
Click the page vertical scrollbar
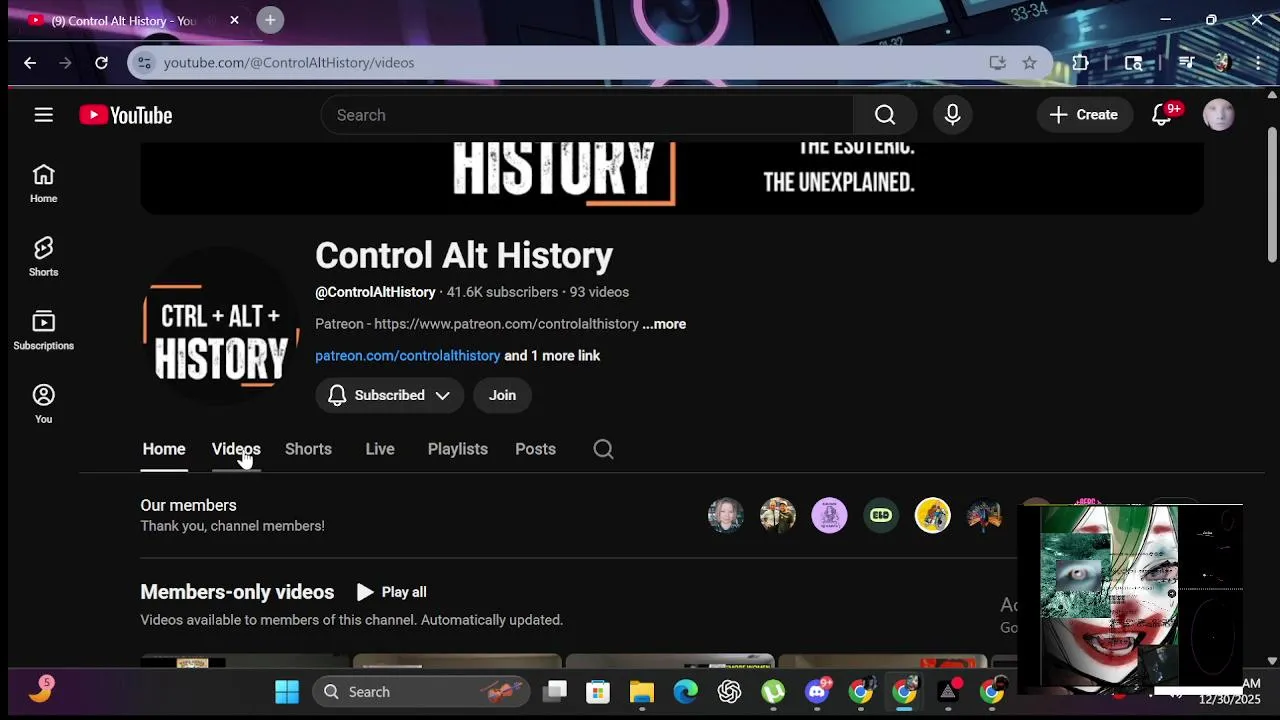click(1272, 195)
